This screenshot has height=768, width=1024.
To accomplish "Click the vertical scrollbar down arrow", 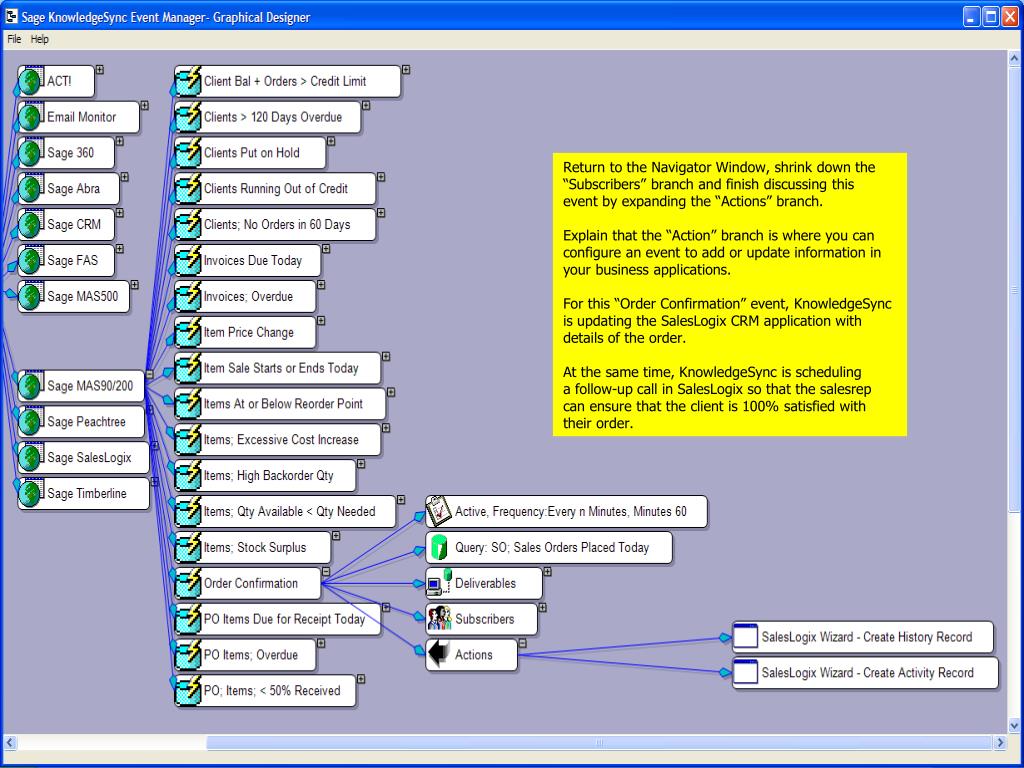I will 1014,726.
